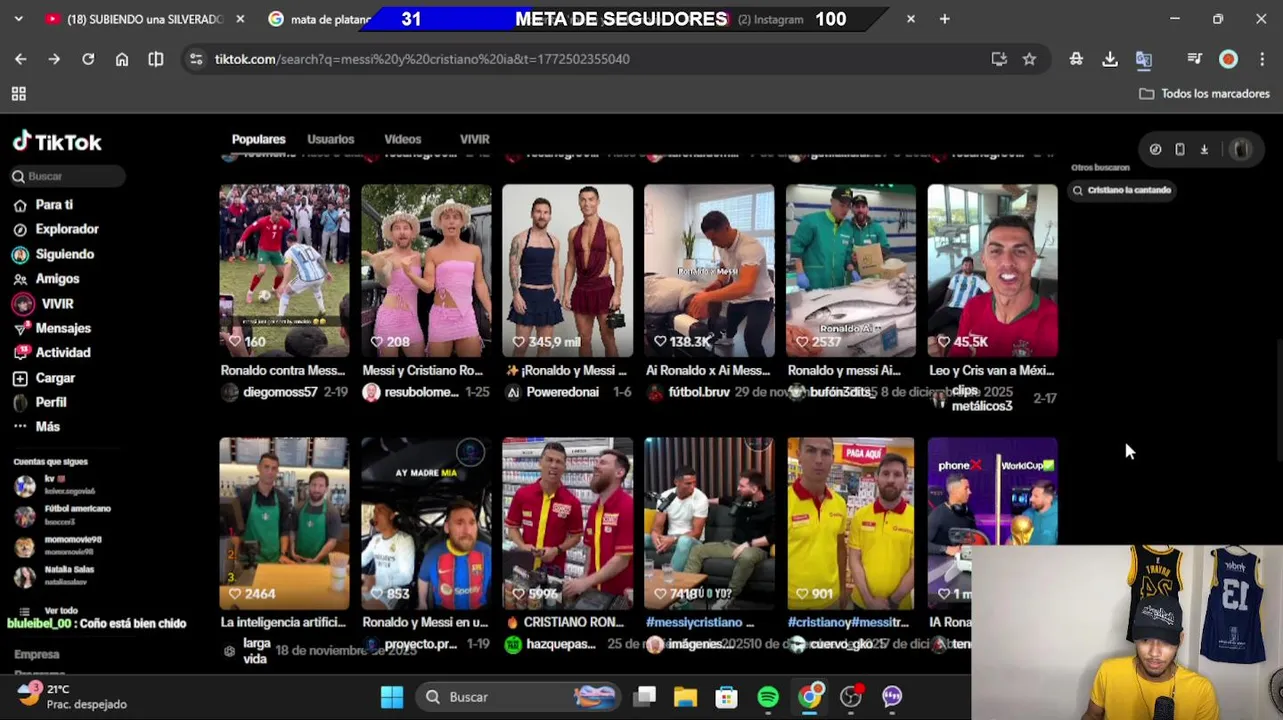Reload the TikTok page

click(88, 59)
